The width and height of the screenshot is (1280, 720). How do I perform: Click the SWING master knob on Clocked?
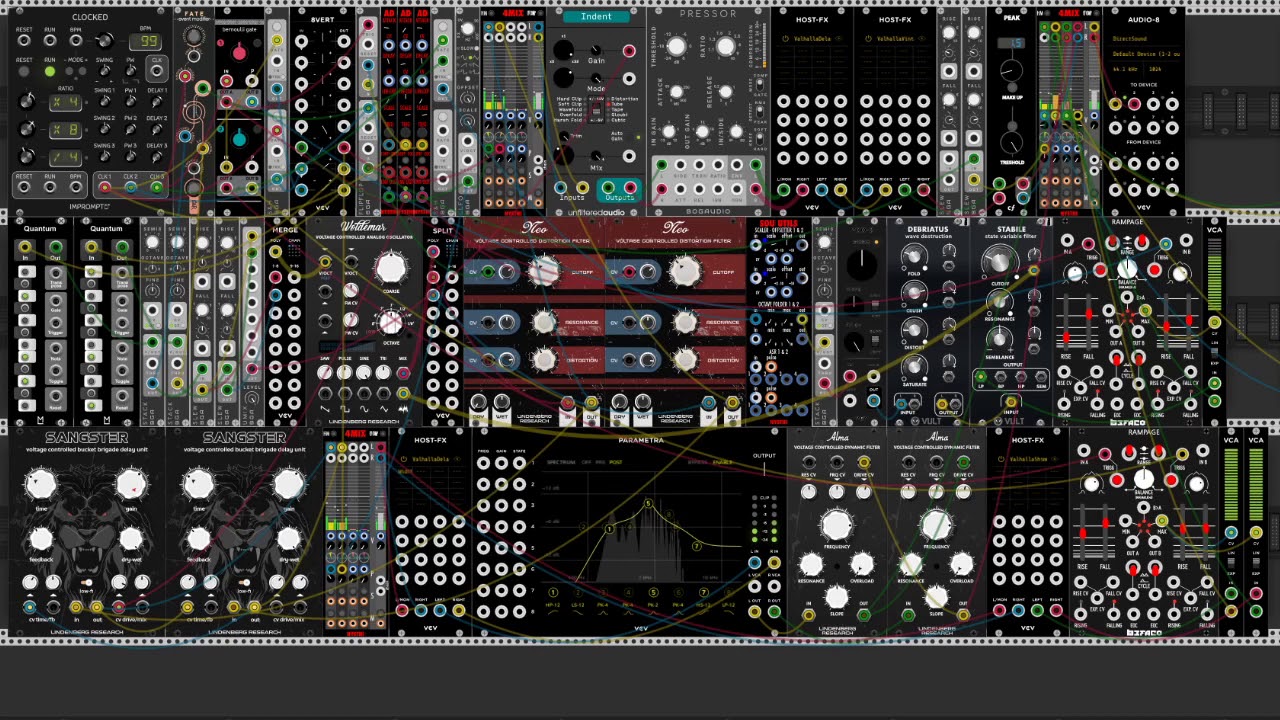click(x=104, y=72)
